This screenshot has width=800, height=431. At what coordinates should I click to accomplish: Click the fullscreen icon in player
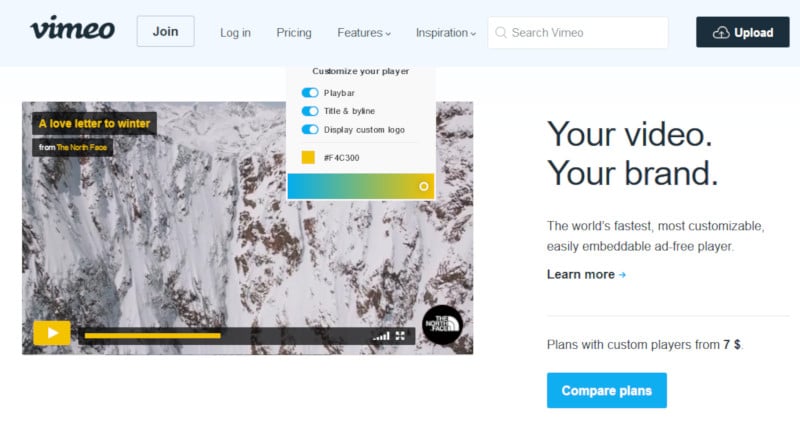click(x=401, y=336)
